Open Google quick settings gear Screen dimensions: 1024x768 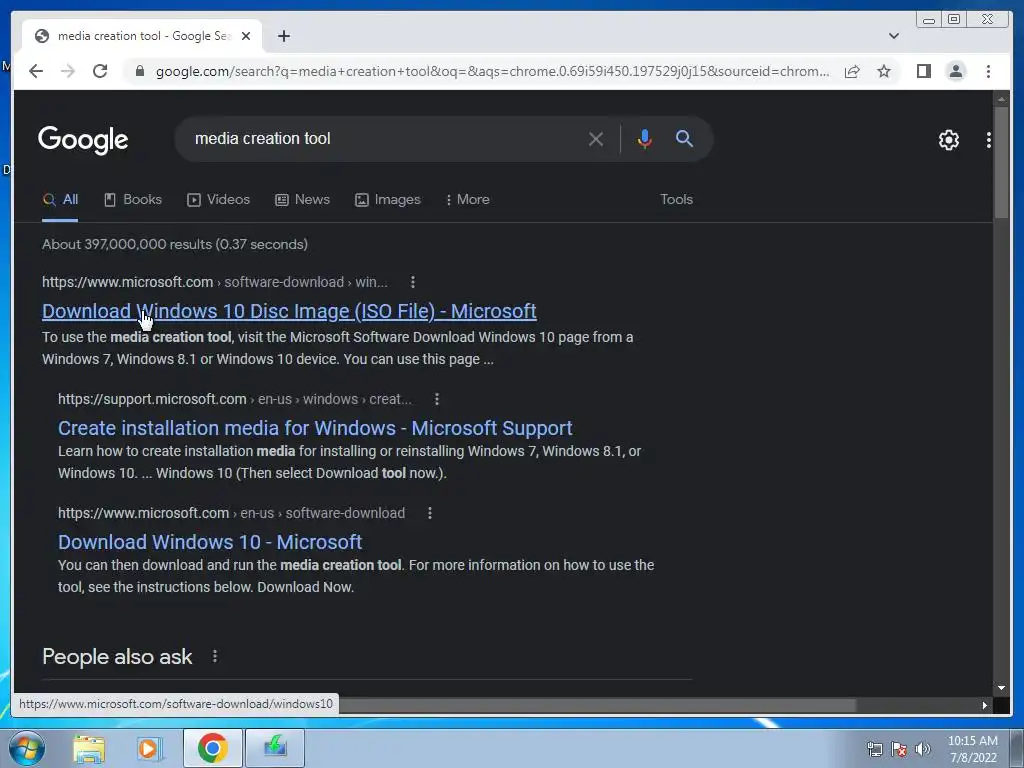pos(948,140)
